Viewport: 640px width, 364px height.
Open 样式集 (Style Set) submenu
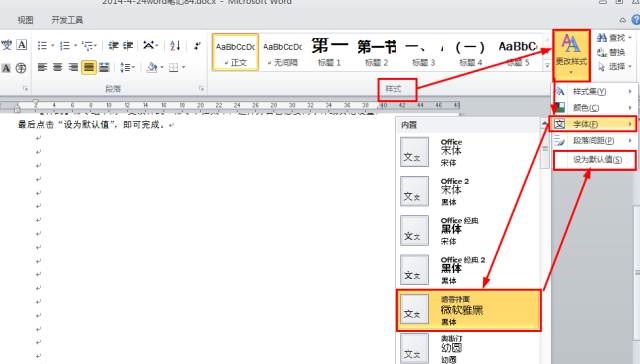point(594,91)
